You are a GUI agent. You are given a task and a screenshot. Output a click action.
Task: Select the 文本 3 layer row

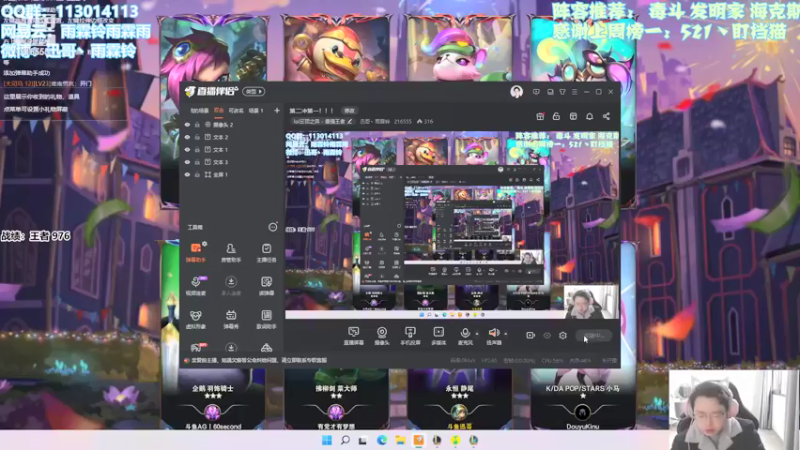[x=232, y=162]
